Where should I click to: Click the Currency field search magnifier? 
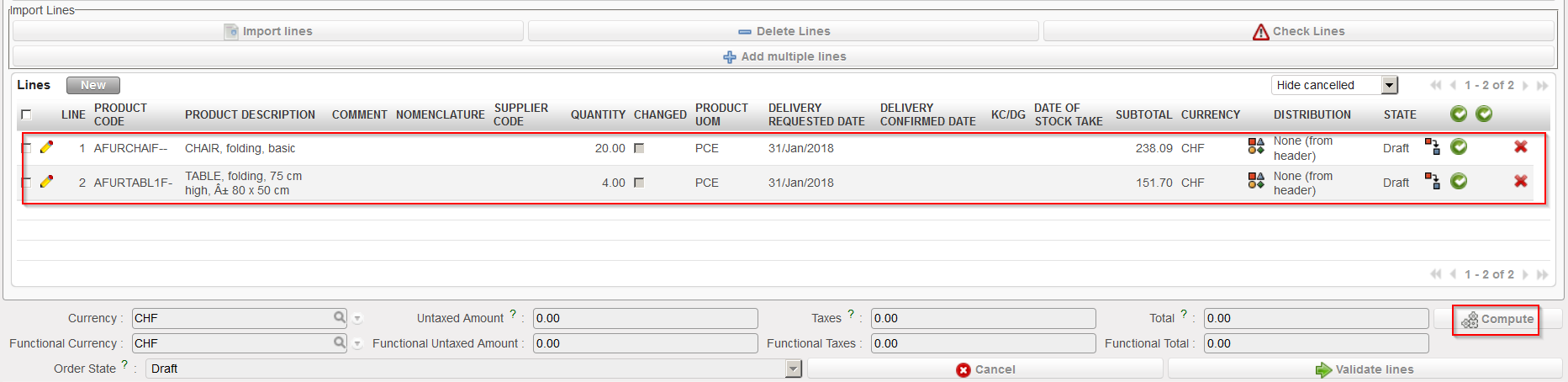pos(339,318)
